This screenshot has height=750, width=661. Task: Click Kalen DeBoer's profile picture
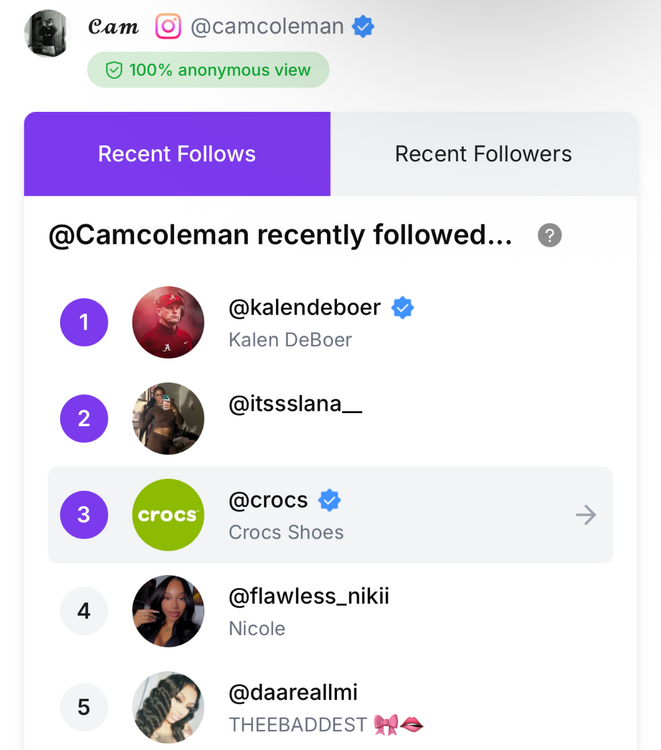[x=168, y=322]
